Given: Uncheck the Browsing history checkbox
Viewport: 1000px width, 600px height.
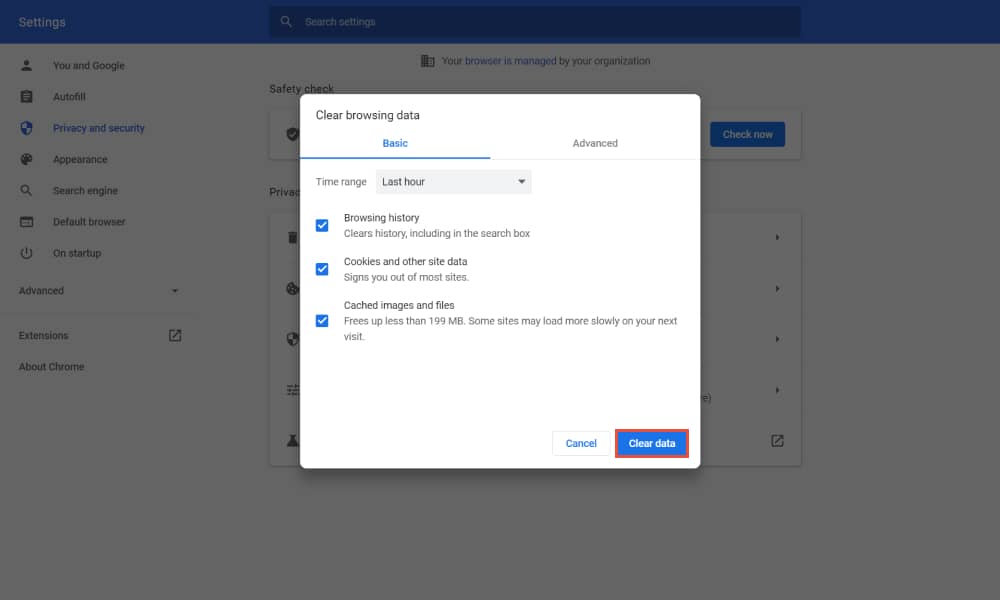Looking at the screenshot, I should (x=322, y=225).
